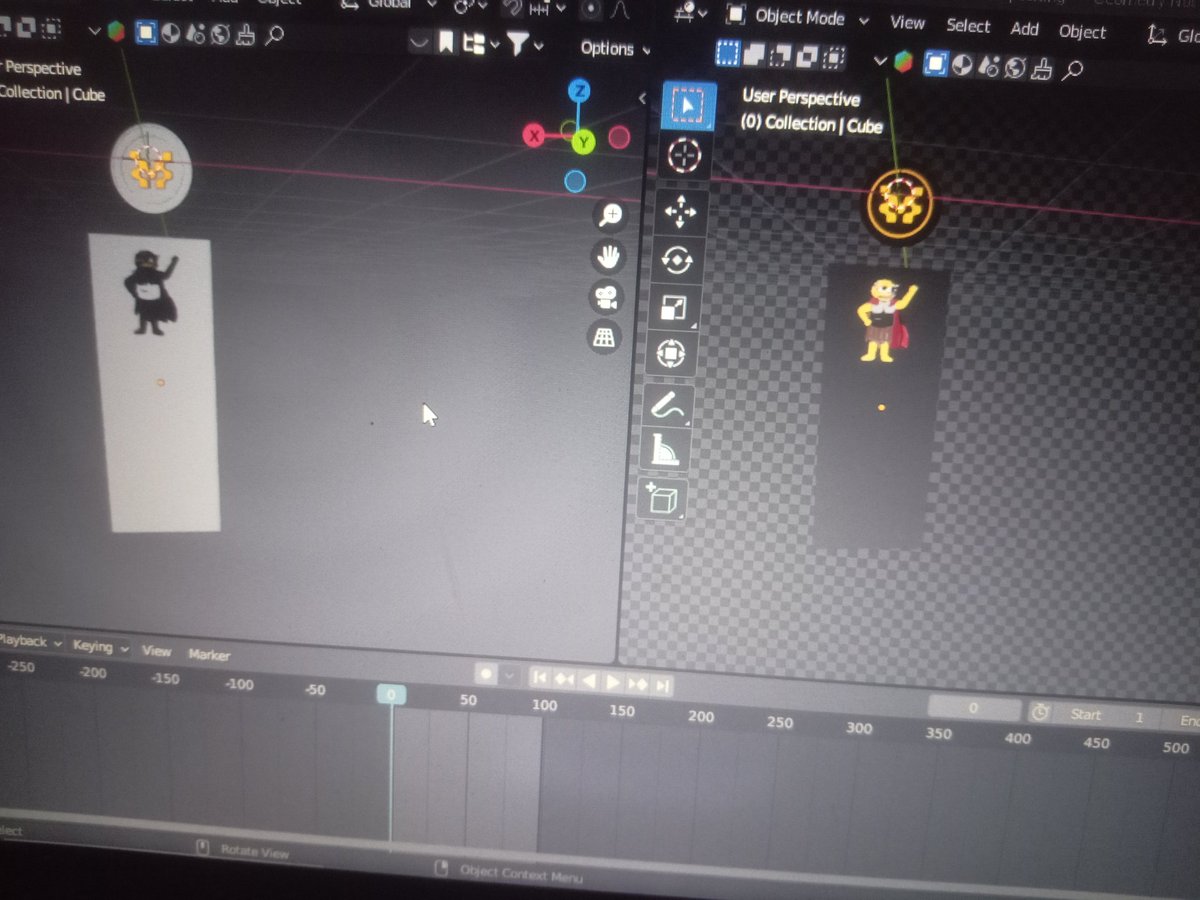Click the current frame number field

973,708
